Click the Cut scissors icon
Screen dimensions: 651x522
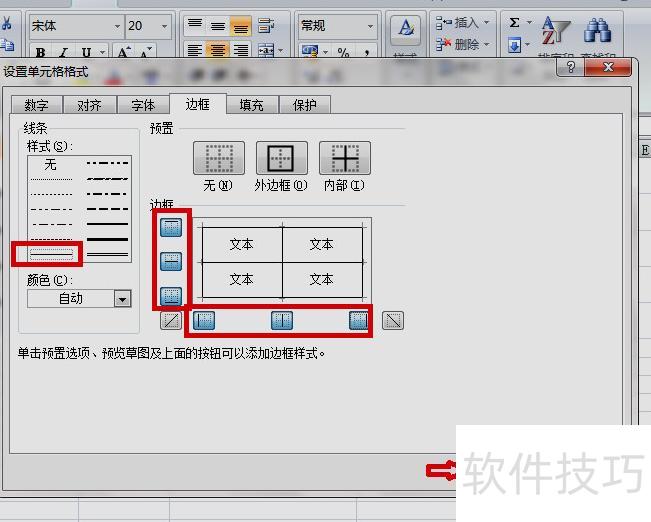[6, 23]
